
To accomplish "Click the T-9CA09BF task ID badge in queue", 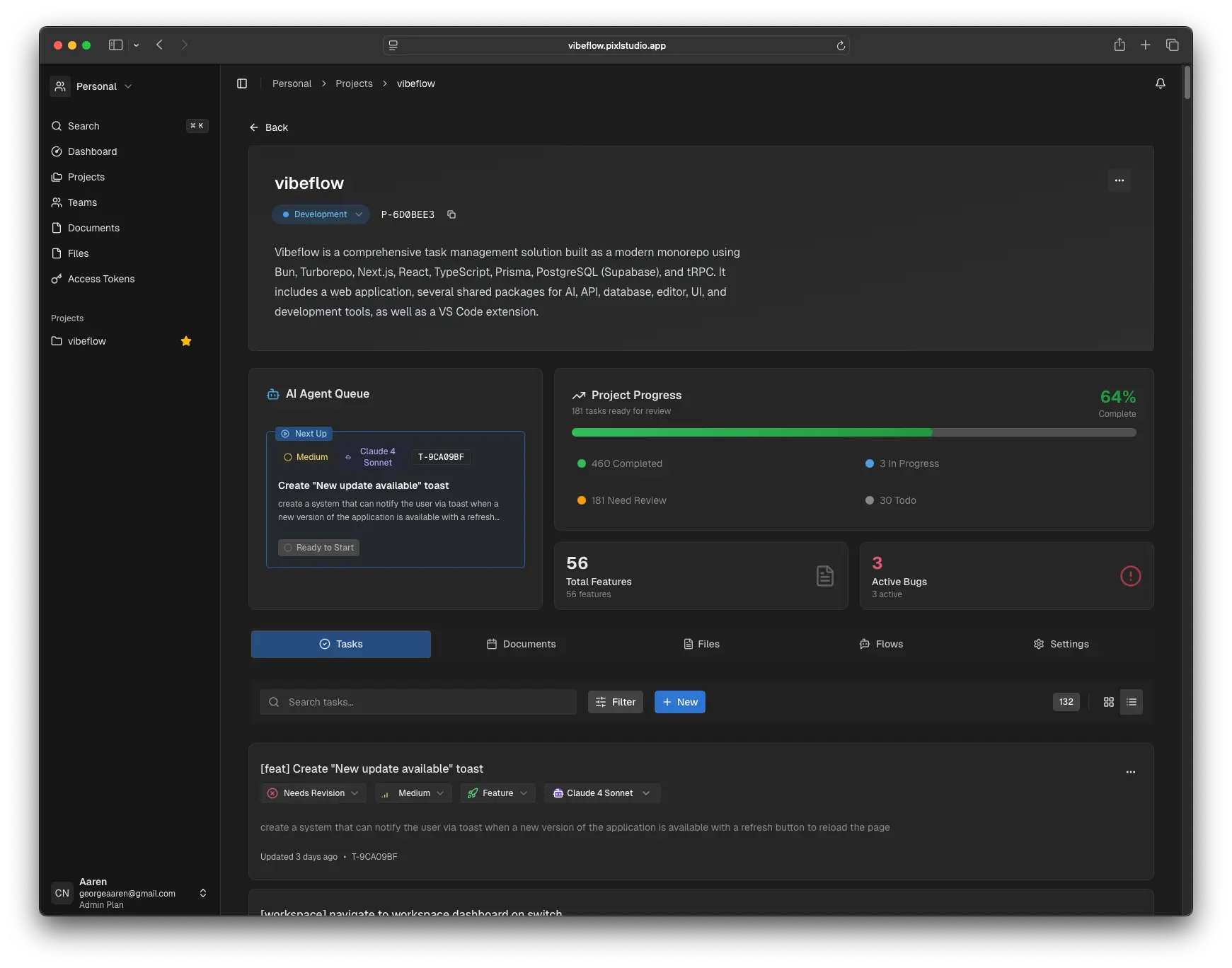I will pos(441,457).
